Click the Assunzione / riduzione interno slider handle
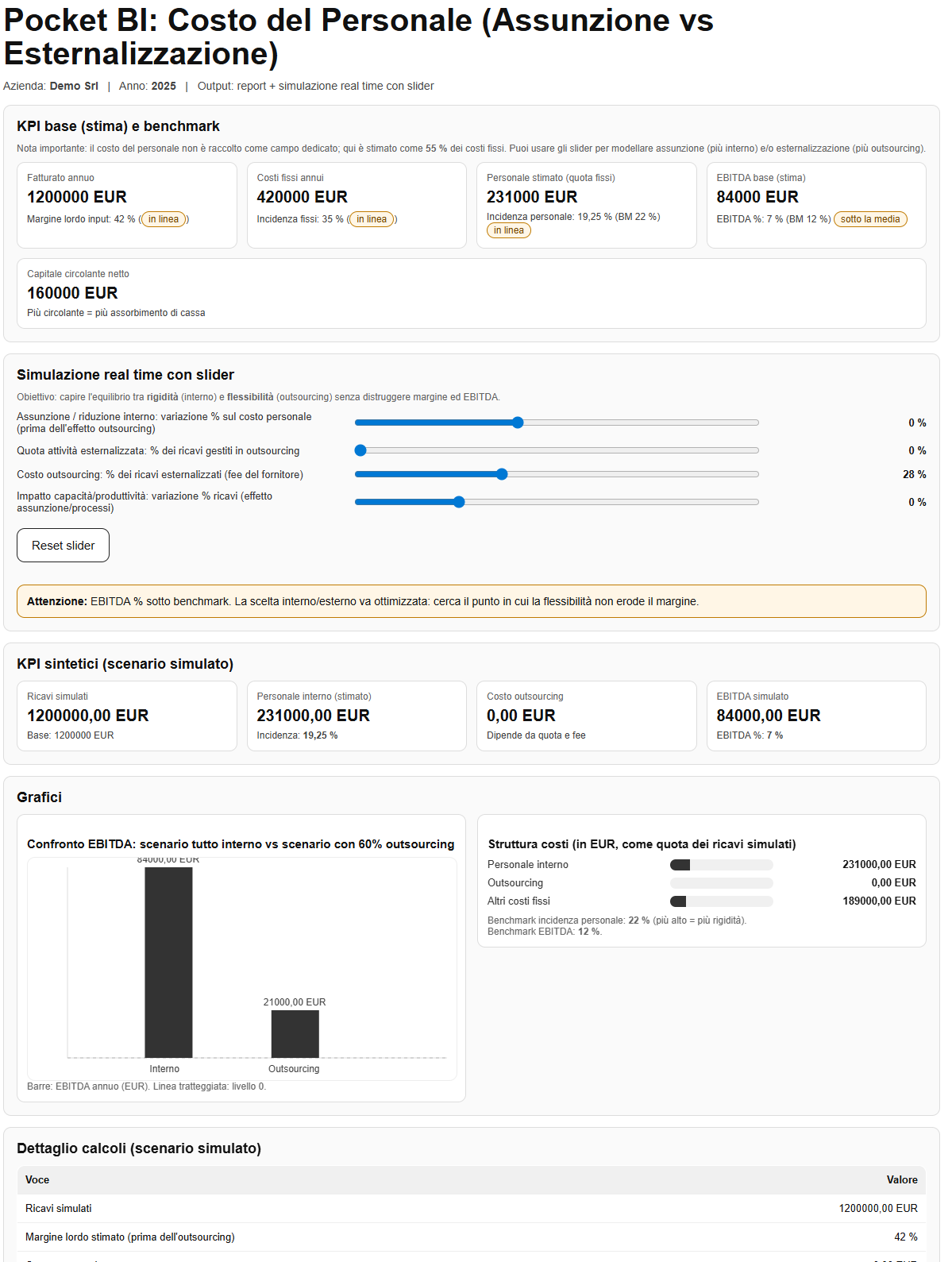Viewport: 952px width, 1262px height. (x=518, y=423)
